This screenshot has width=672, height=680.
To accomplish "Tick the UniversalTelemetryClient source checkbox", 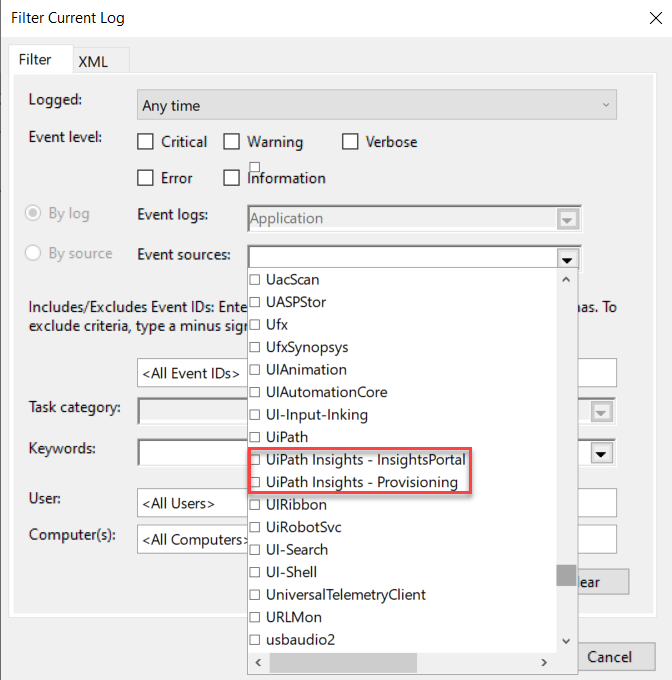I will click(255, 595).
